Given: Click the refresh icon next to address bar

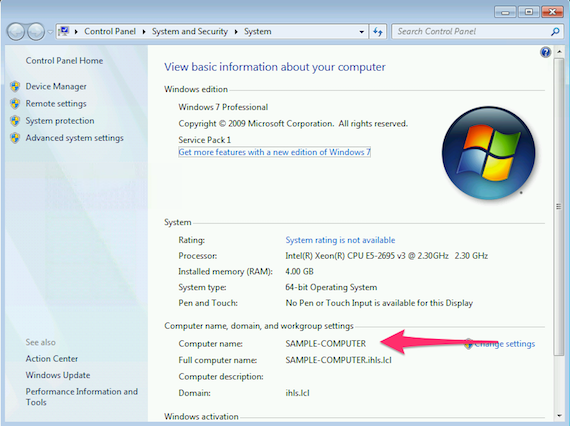Looking at the screenshot, I should click(378, 32).
